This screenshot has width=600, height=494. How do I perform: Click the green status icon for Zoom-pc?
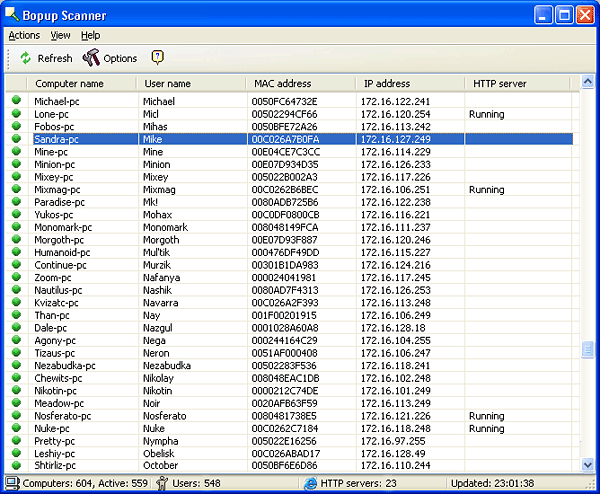click(x=16, y=277)
